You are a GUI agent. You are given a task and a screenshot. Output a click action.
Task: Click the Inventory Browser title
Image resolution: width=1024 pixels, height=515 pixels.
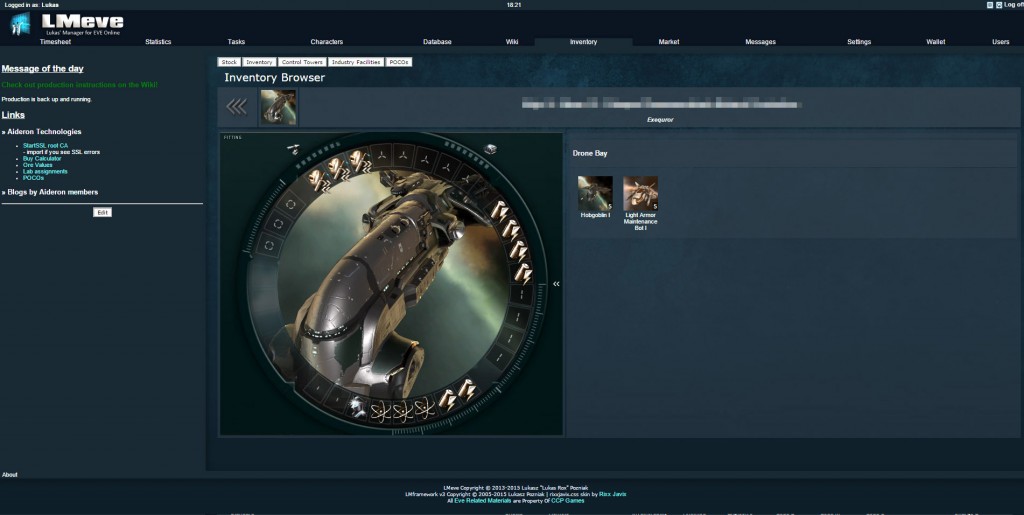[x=274, y=78]
